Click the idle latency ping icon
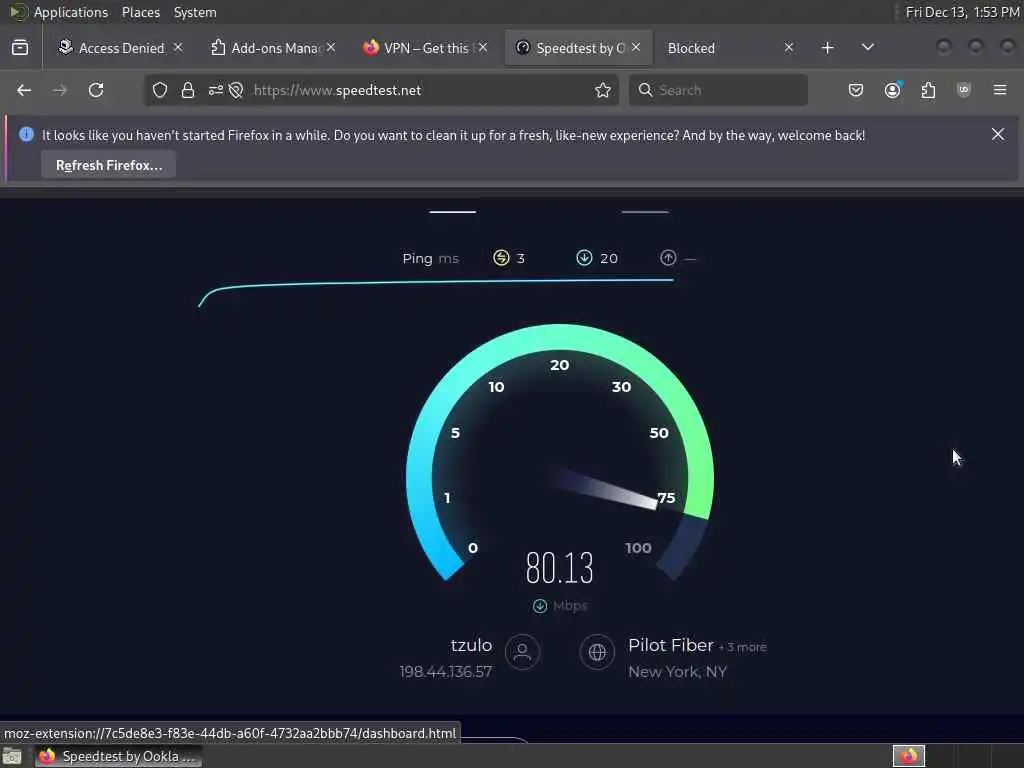 (501, 258)
